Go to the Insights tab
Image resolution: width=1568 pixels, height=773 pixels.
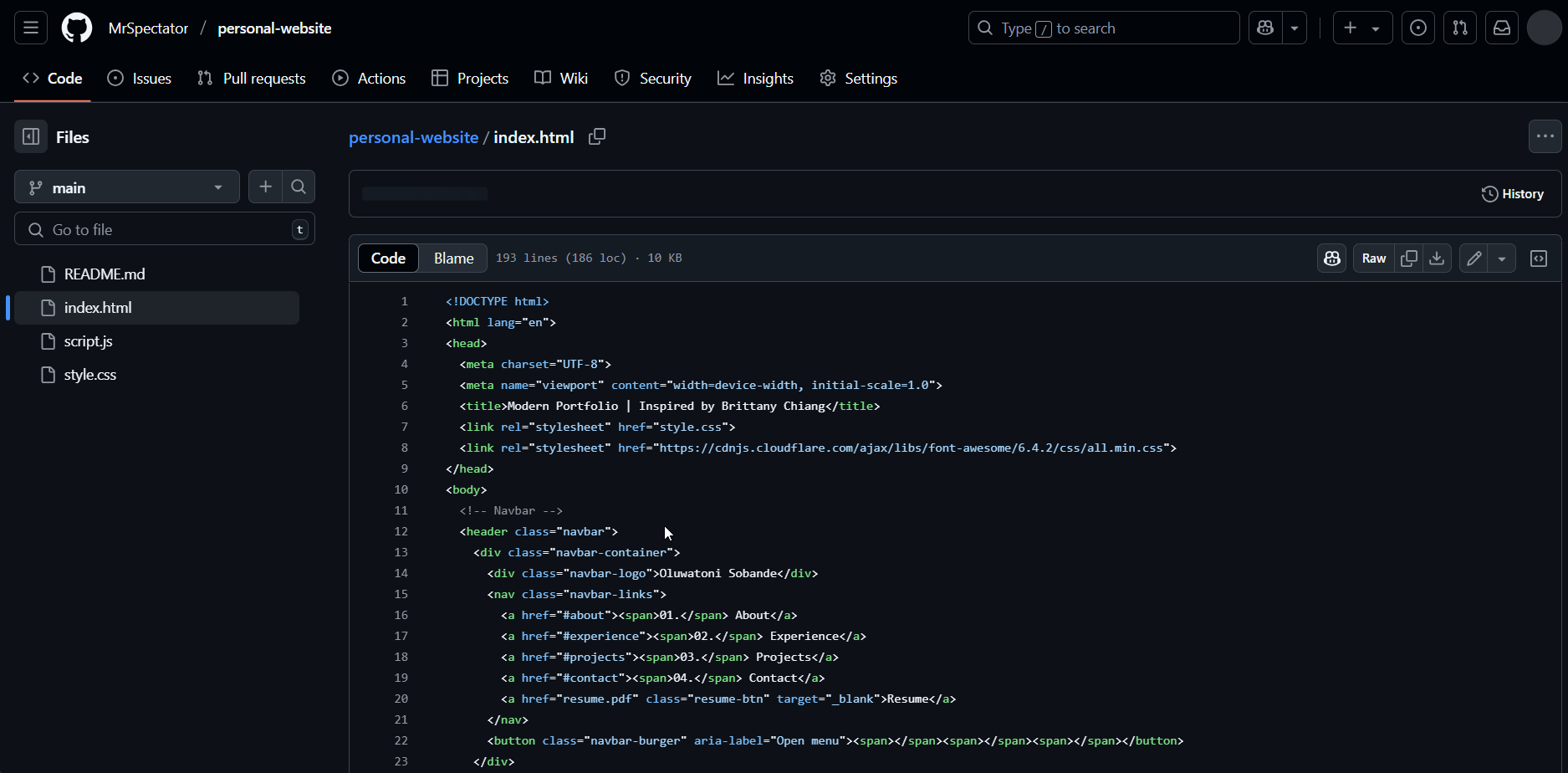[x=756, y=78]
